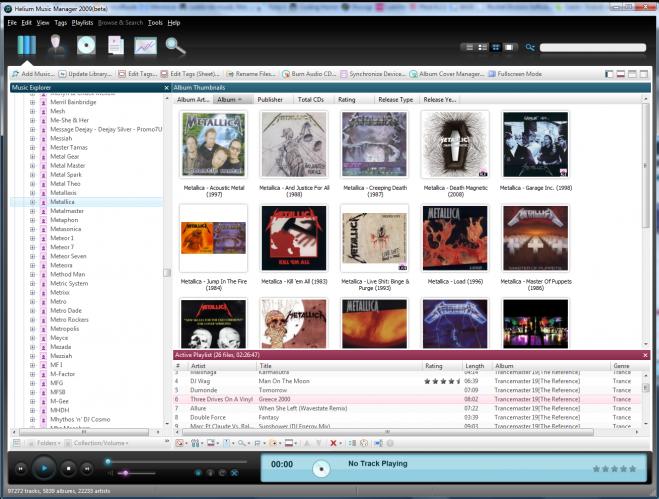Select the Metallica - Death Magnetic album thumbnail
This screenshot has height=499, width=659.
coord(455,145)
